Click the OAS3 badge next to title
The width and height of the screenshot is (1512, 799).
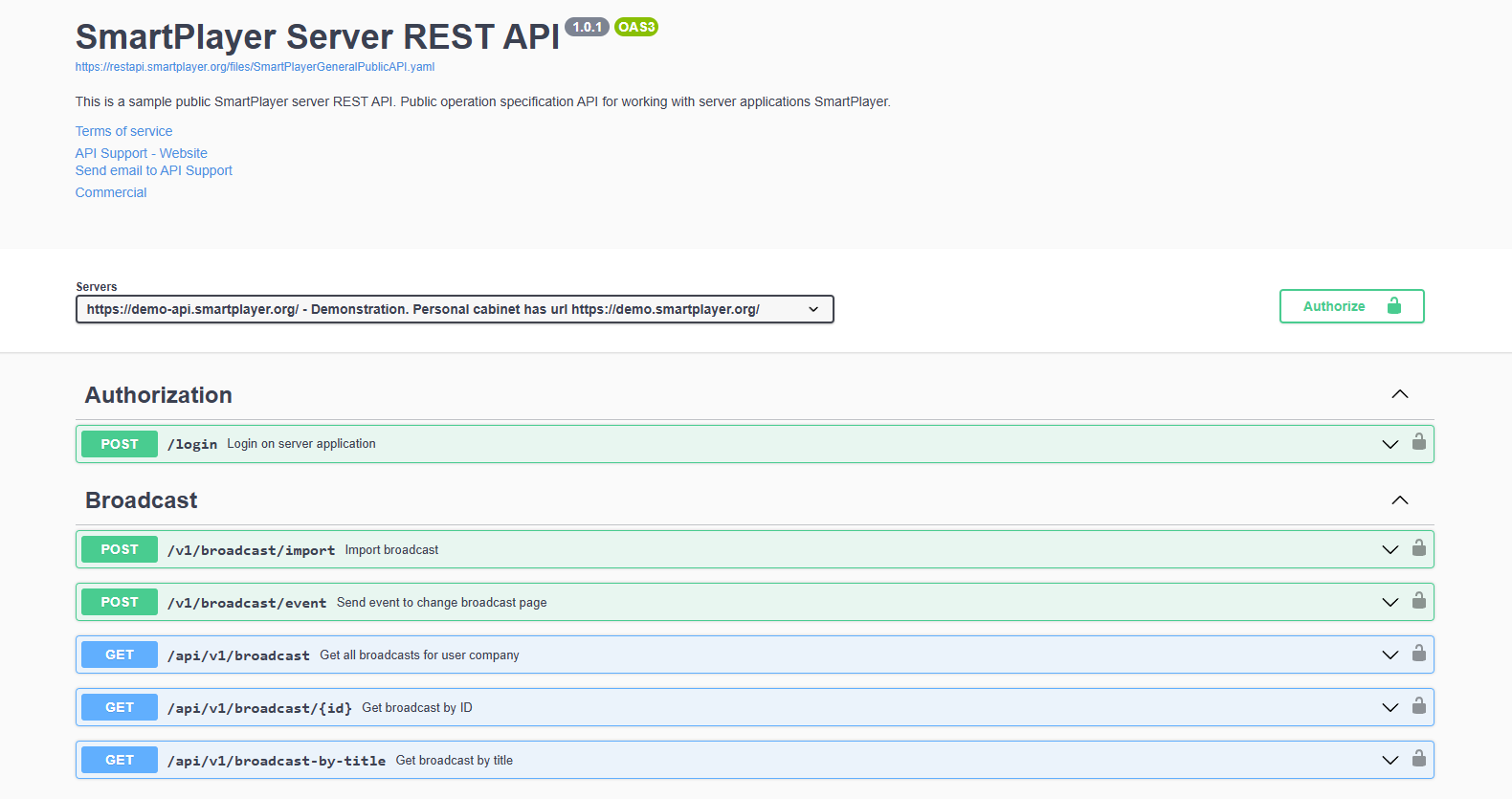coord(636,27)
